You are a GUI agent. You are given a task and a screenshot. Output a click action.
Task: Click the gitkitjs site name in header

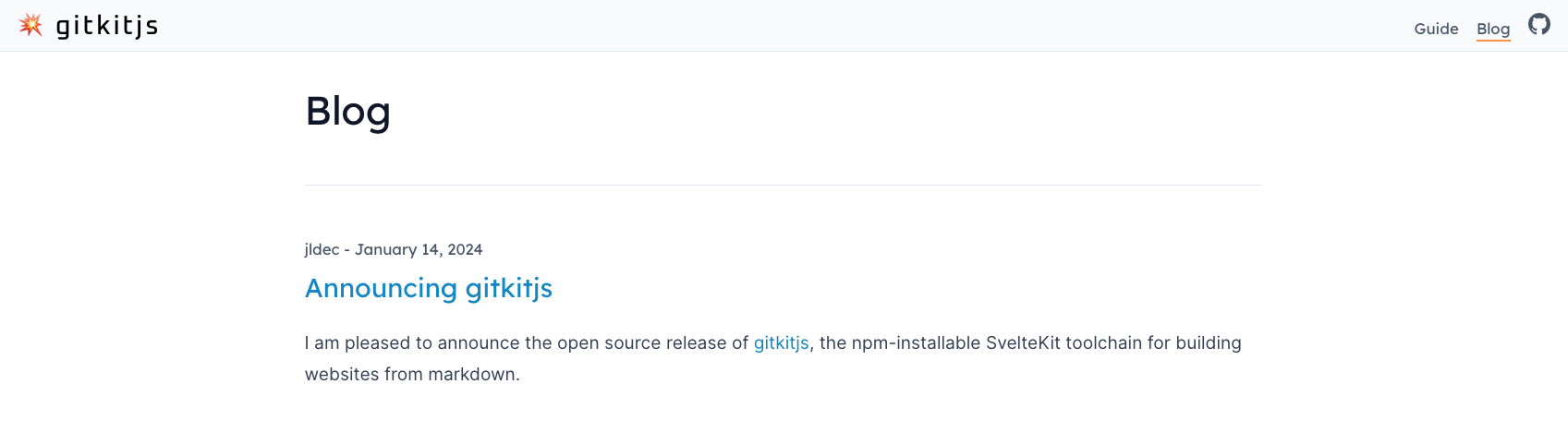click(107, 26)
